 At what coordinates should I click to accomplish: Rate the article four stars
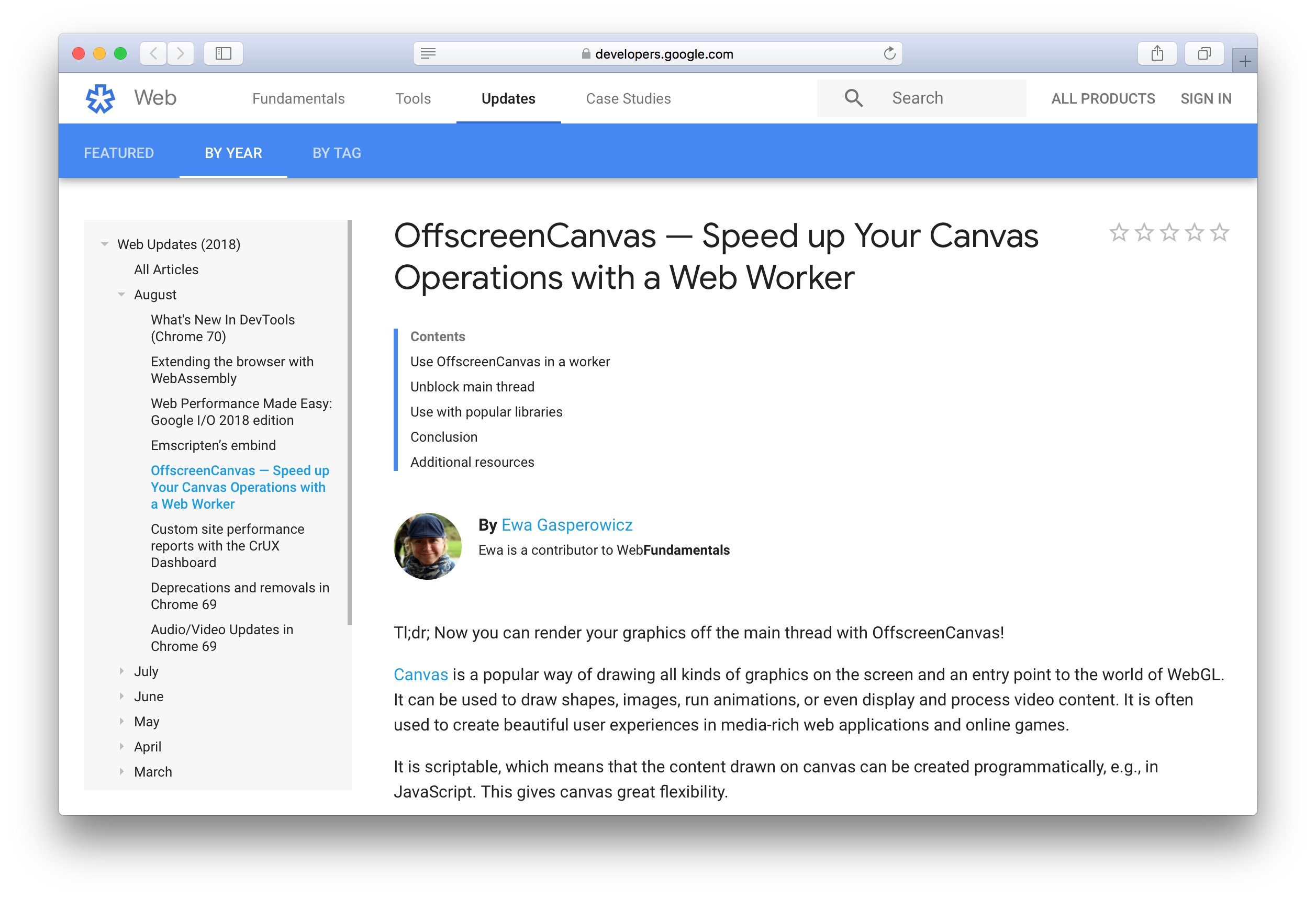(x=1195, y=232)
